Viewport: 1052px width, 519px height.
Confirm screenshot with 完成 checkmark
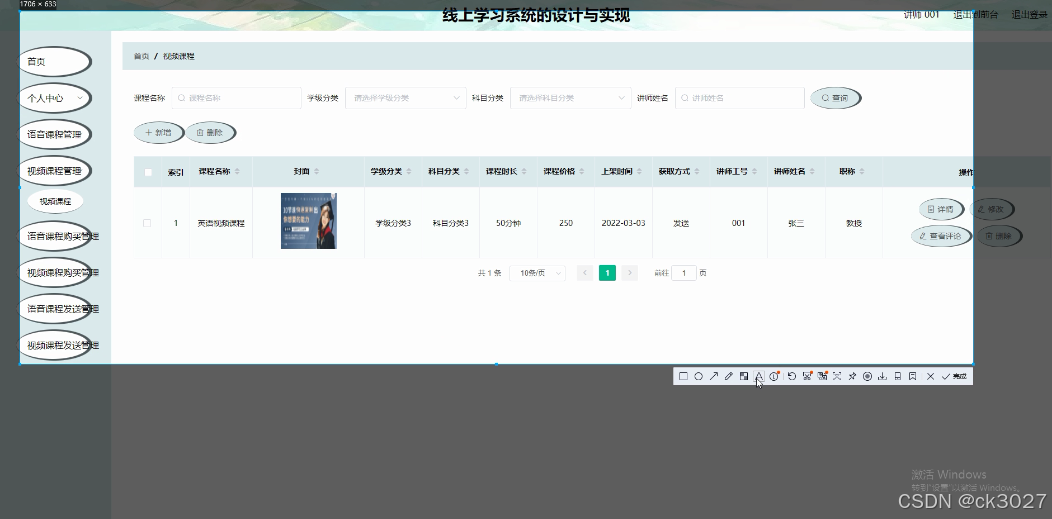click(x=954, y=376)
